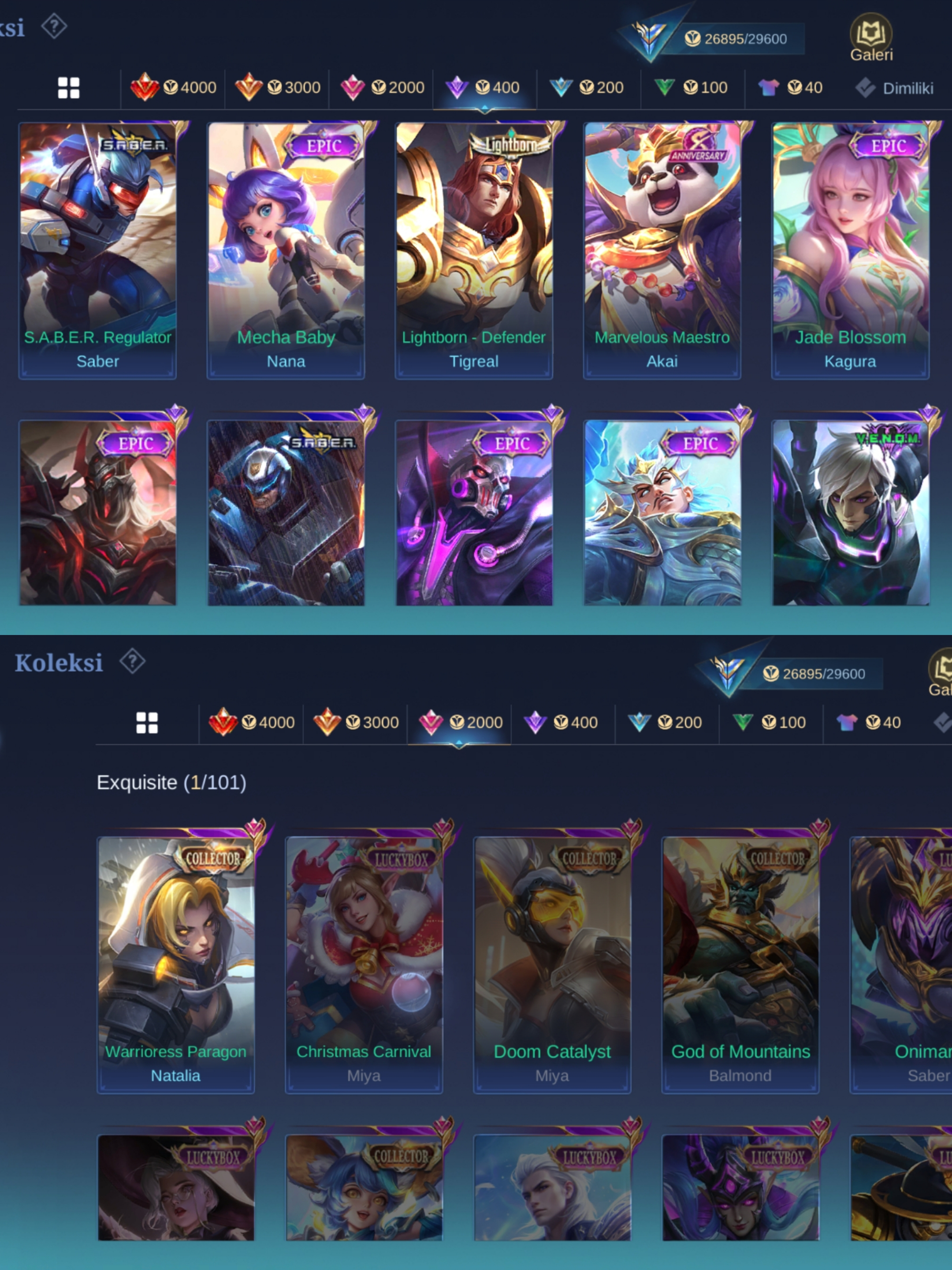Select the grid view icon in top filter bar

click(69, 88)
